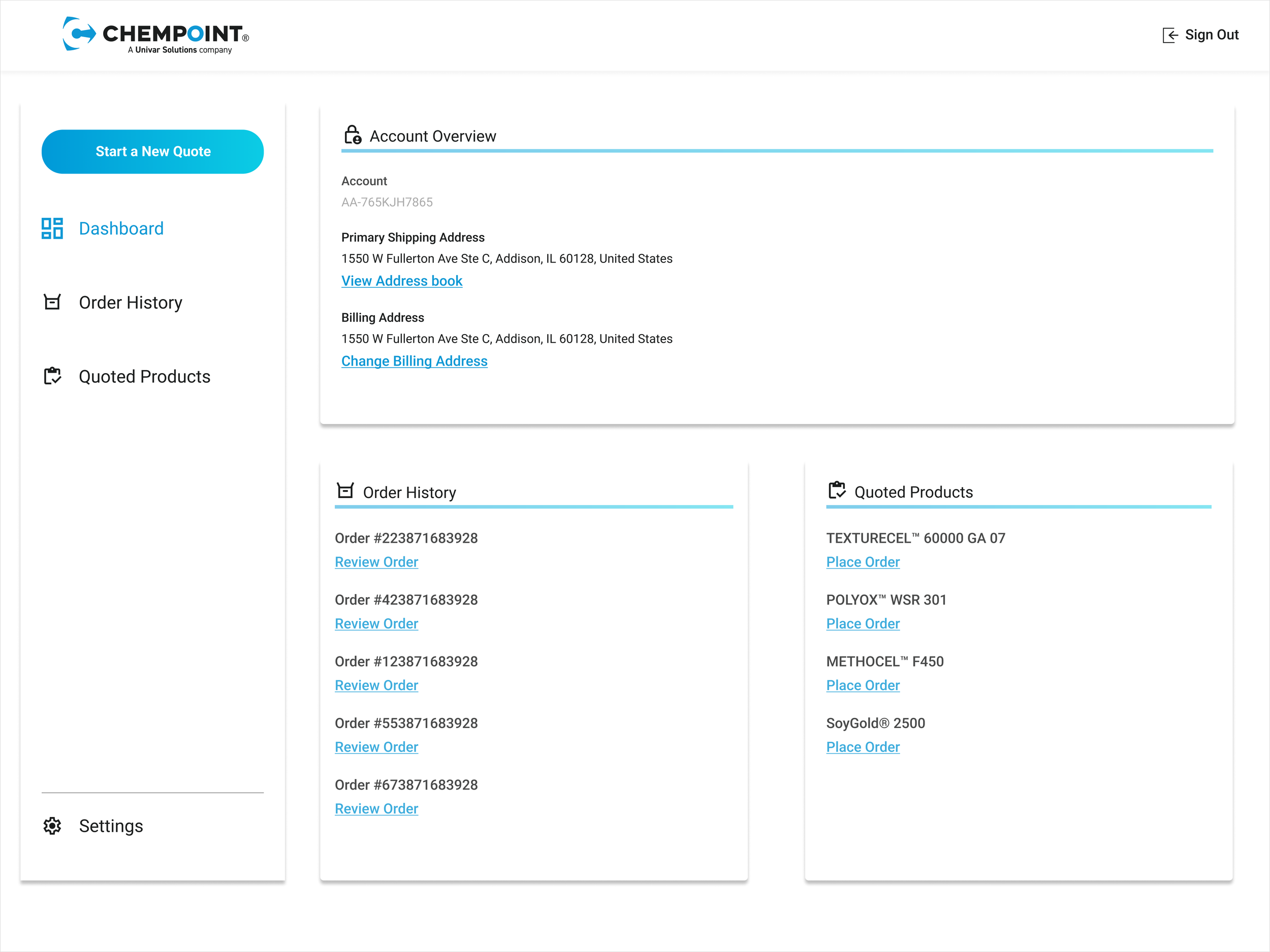Click the Order #223871683928 text
This screenshot has height=952, width=1270.
tap(406, 538)
